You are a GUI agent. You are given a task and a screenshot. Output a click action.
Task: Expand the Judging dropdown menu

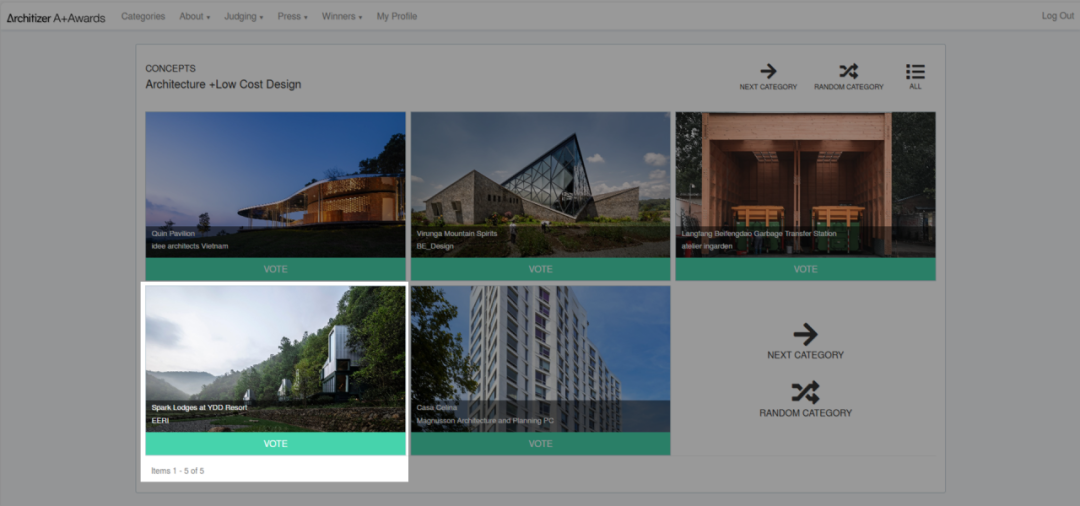pos(243,17)
